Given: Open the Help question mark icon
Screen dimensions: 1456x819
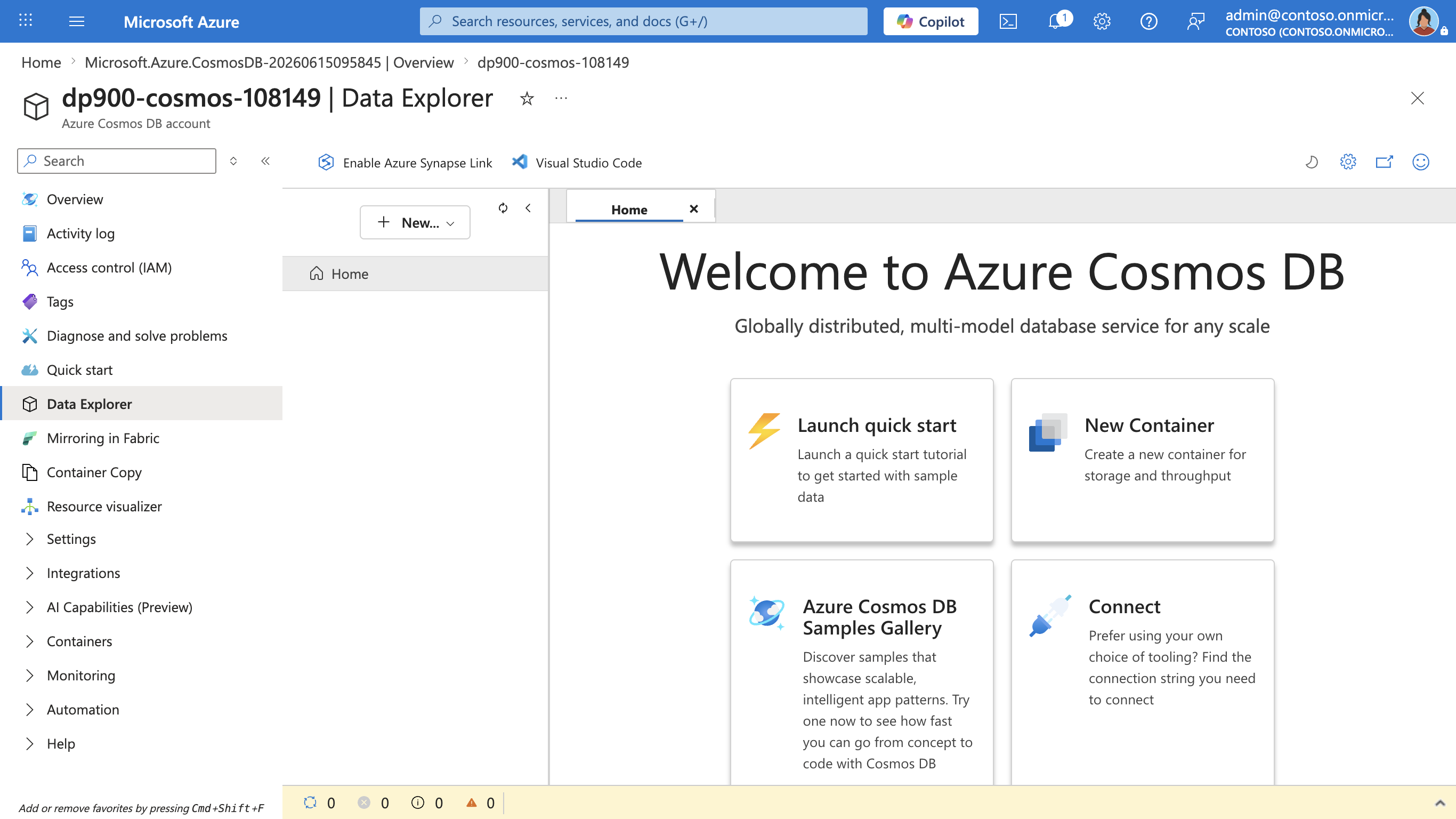Looking at the screenshot, I should point(1148,21).
